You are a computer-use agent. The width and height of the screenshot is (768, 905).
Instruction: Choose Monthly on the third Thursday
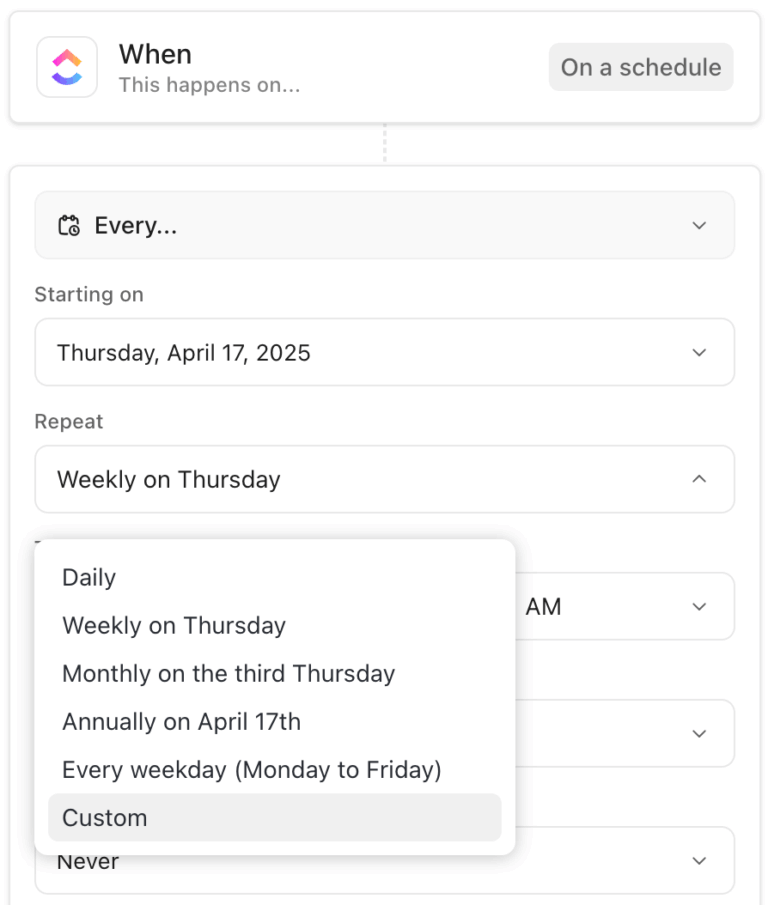click(x=228, y=673)
